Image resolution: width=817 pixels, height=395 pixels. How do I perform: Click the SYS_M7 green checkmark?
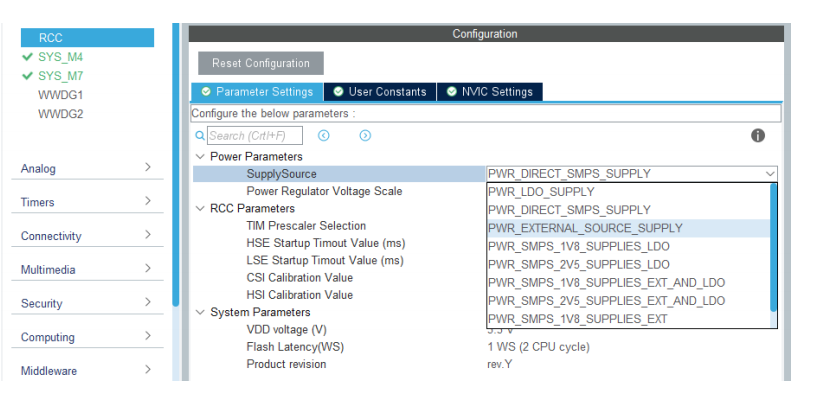pyautogui.click(x=28, y=76)
